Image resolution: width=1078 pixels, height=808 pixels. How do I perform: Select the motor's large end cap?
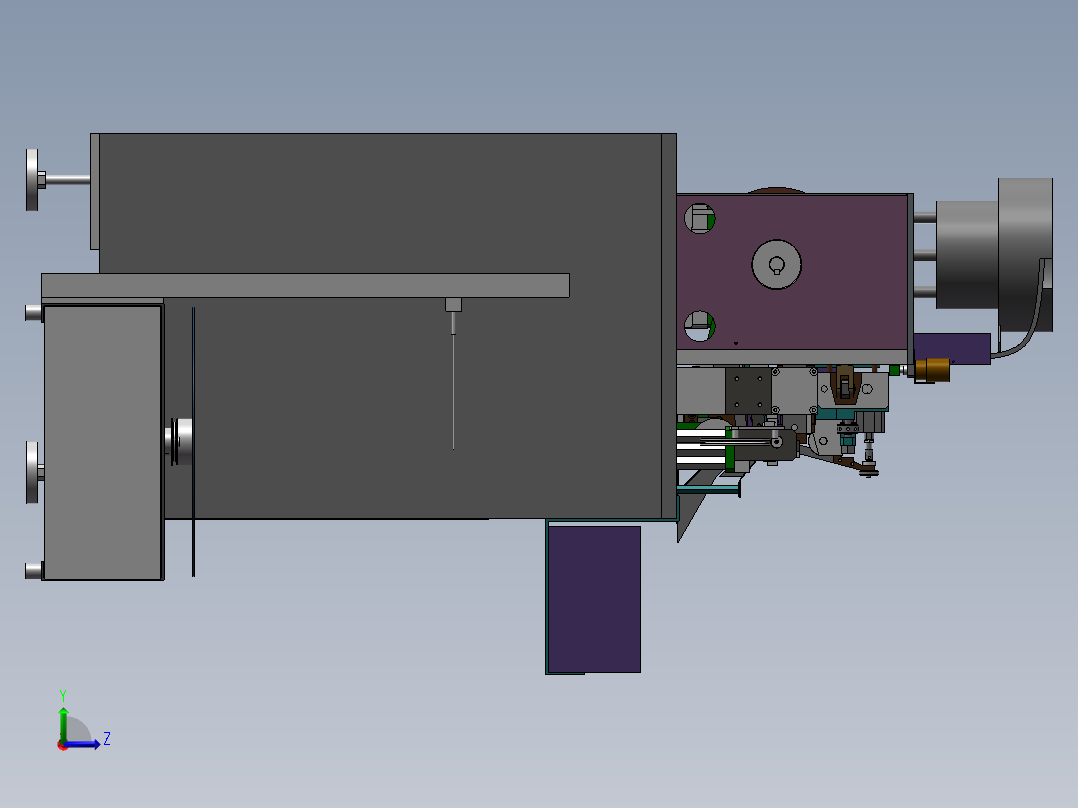(x=1025, y=255)
